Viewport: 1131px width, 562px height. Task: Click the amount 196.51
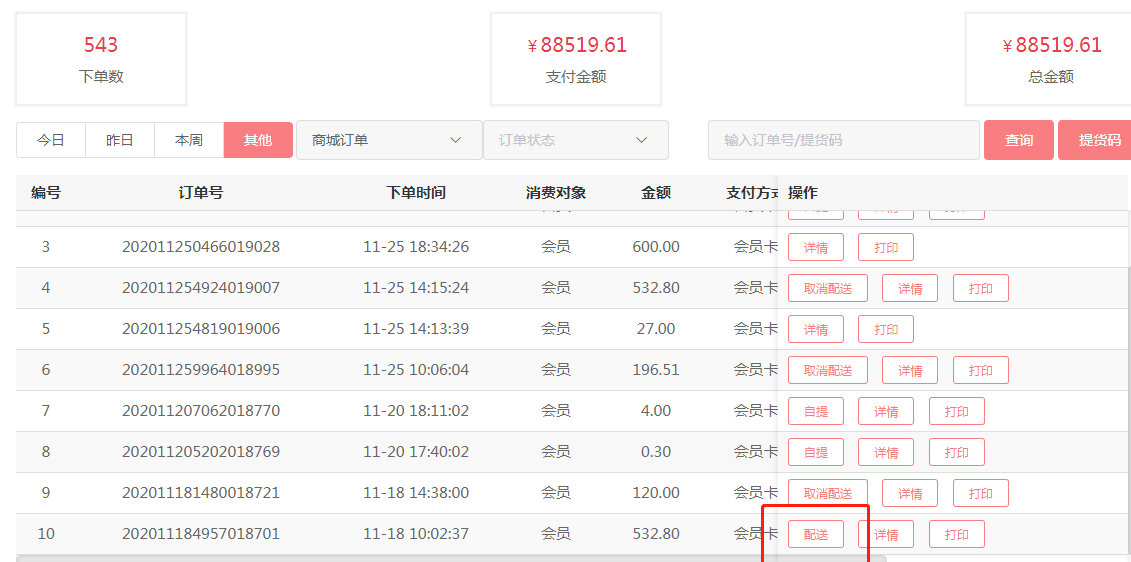[x=656, y=371]
